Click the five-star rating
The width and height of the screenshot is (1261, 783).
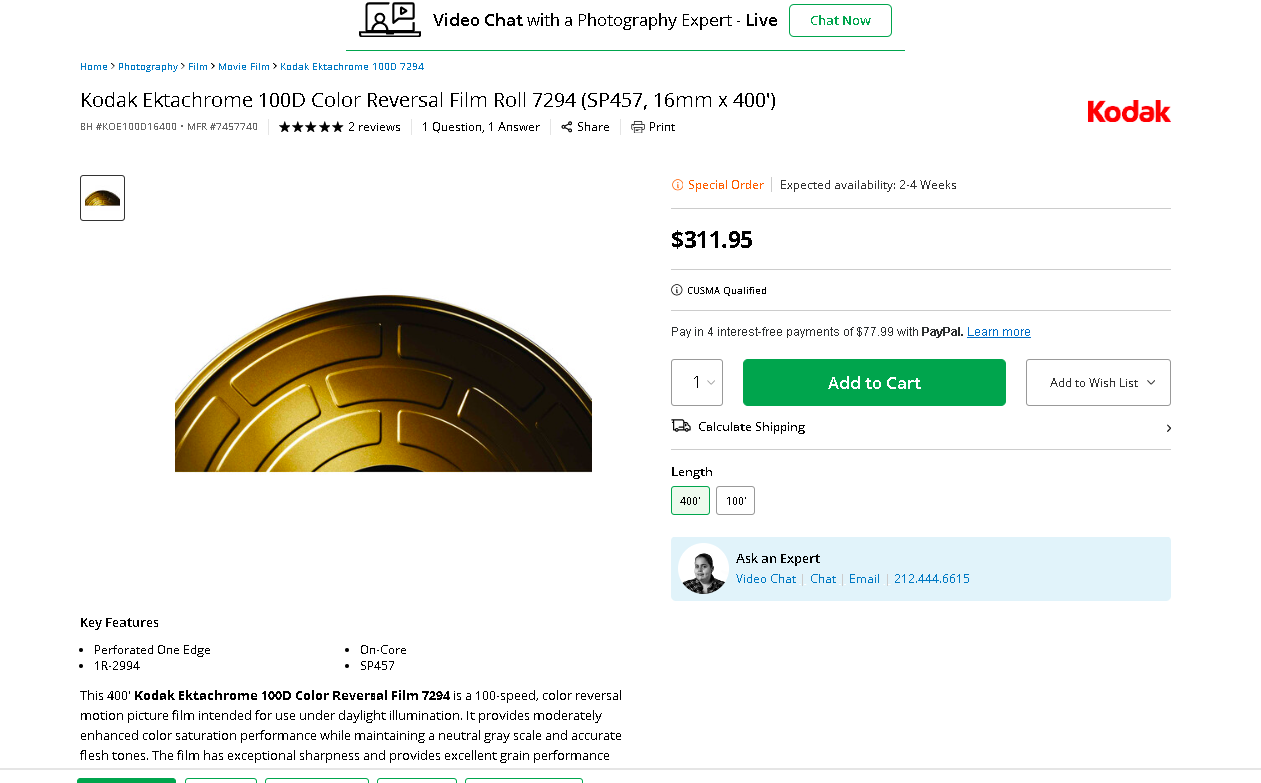point(310,127)
